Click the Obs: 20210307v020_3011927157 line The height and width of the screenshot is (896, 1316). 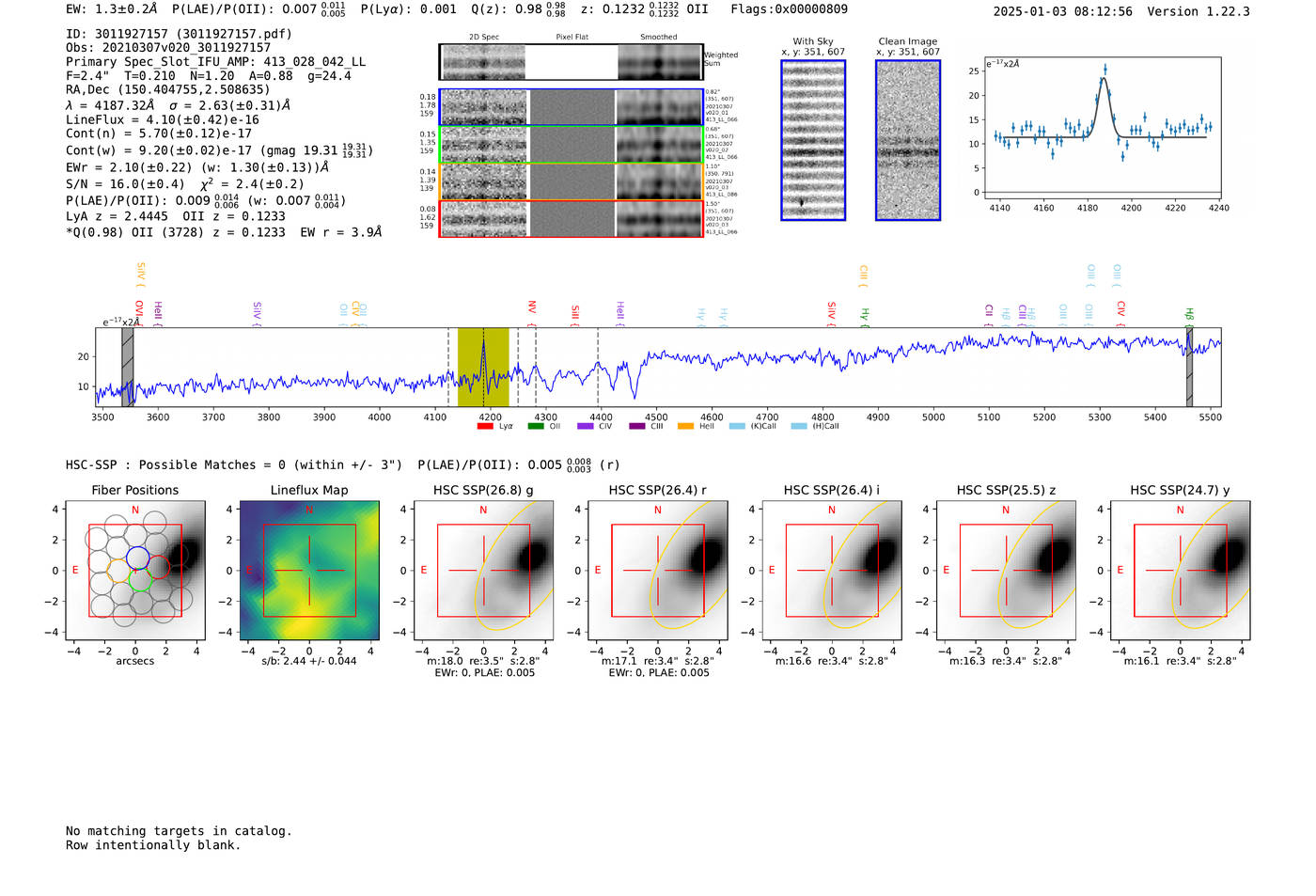click(x=168, y=47)
